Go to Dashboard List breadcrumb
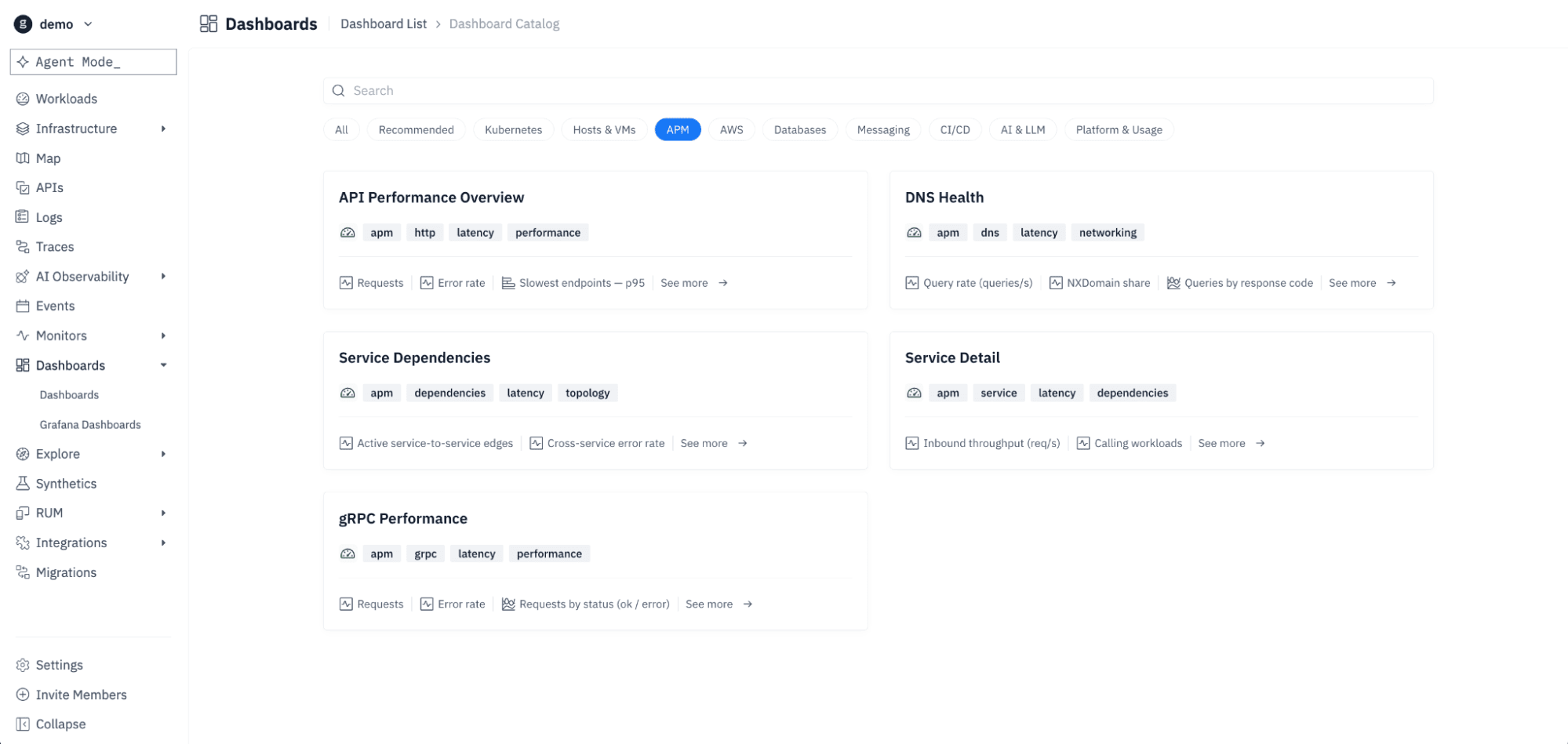 point(384,24)
